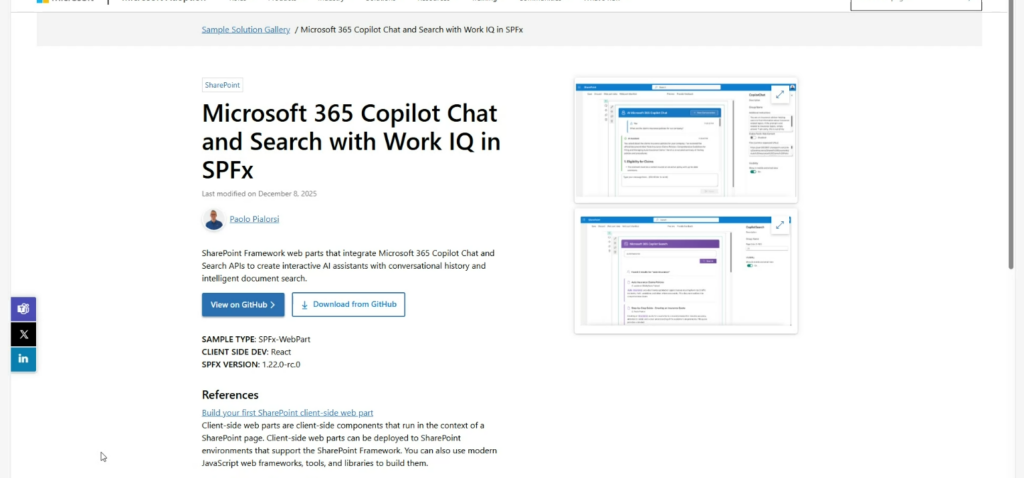Click the Download from GitHub button

[x=348, y=305]
